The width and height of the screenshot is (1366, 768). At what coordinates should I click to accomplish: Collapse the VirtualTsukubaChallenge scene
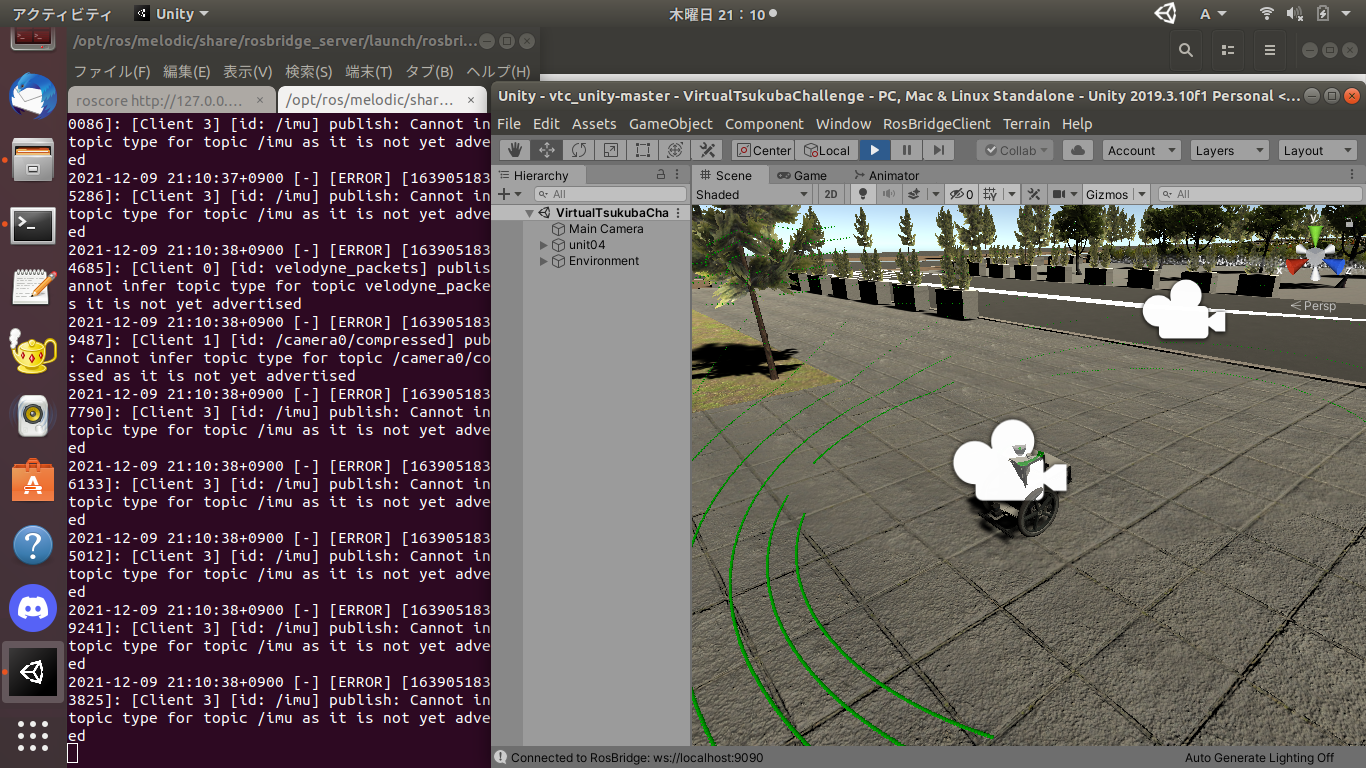coord(529,213)
